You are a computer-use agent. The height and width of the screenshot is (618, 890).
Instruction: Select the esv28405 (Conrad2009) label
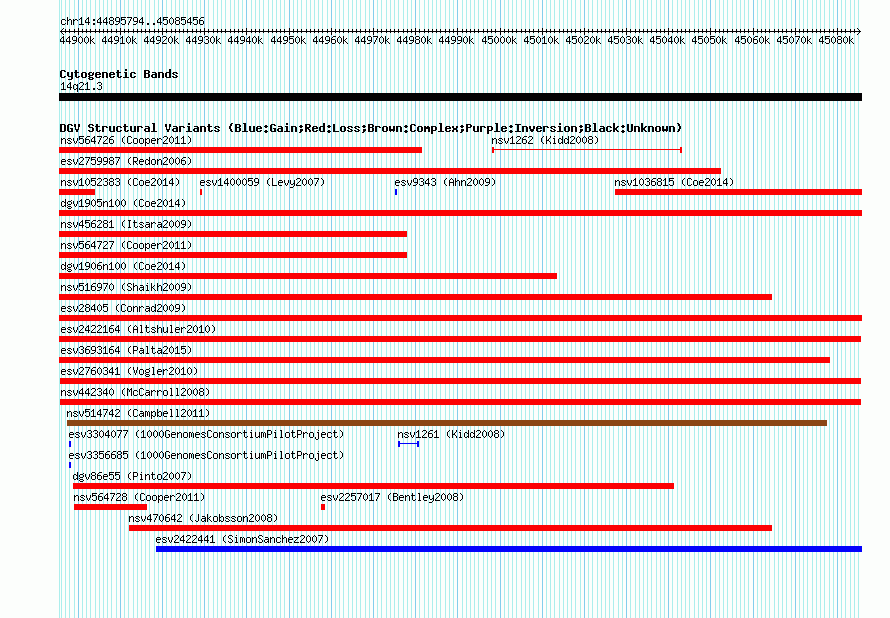(123, 308)
